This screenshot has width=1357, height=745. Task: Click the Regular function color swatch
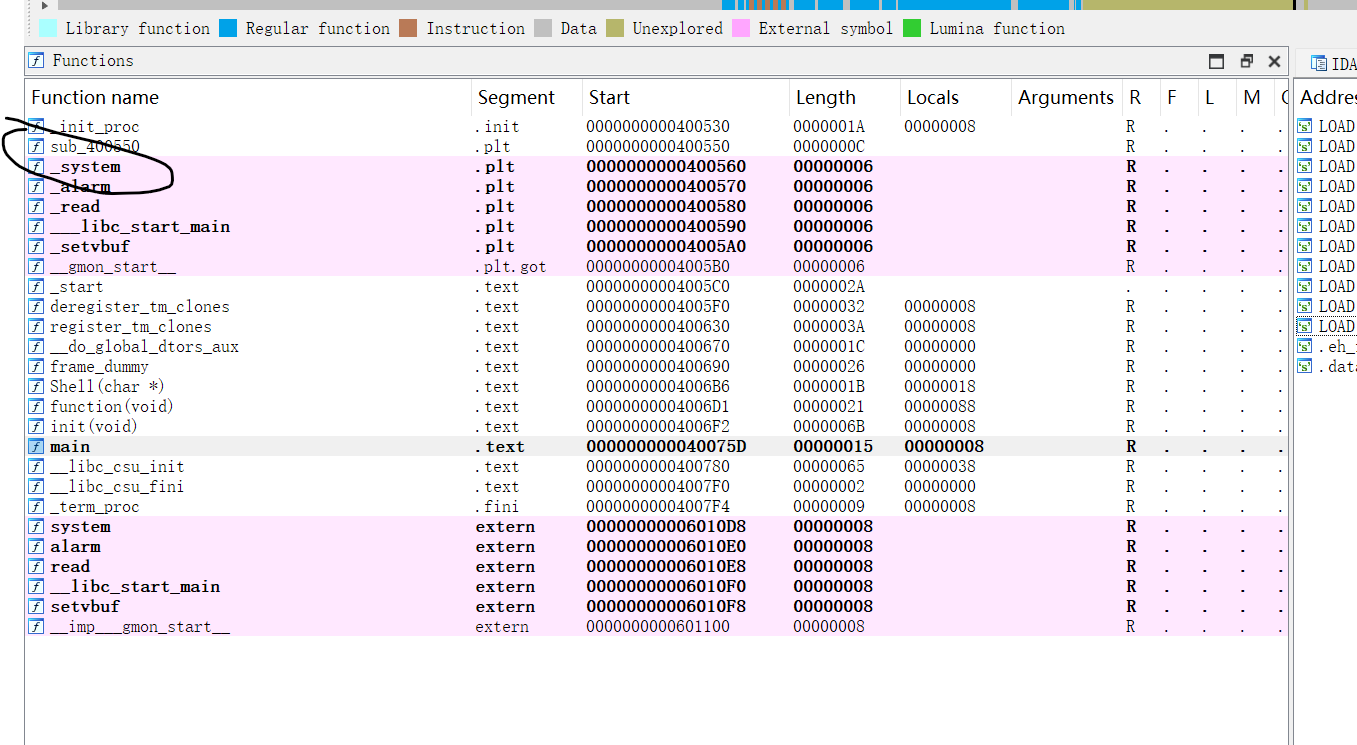point(228,28)
